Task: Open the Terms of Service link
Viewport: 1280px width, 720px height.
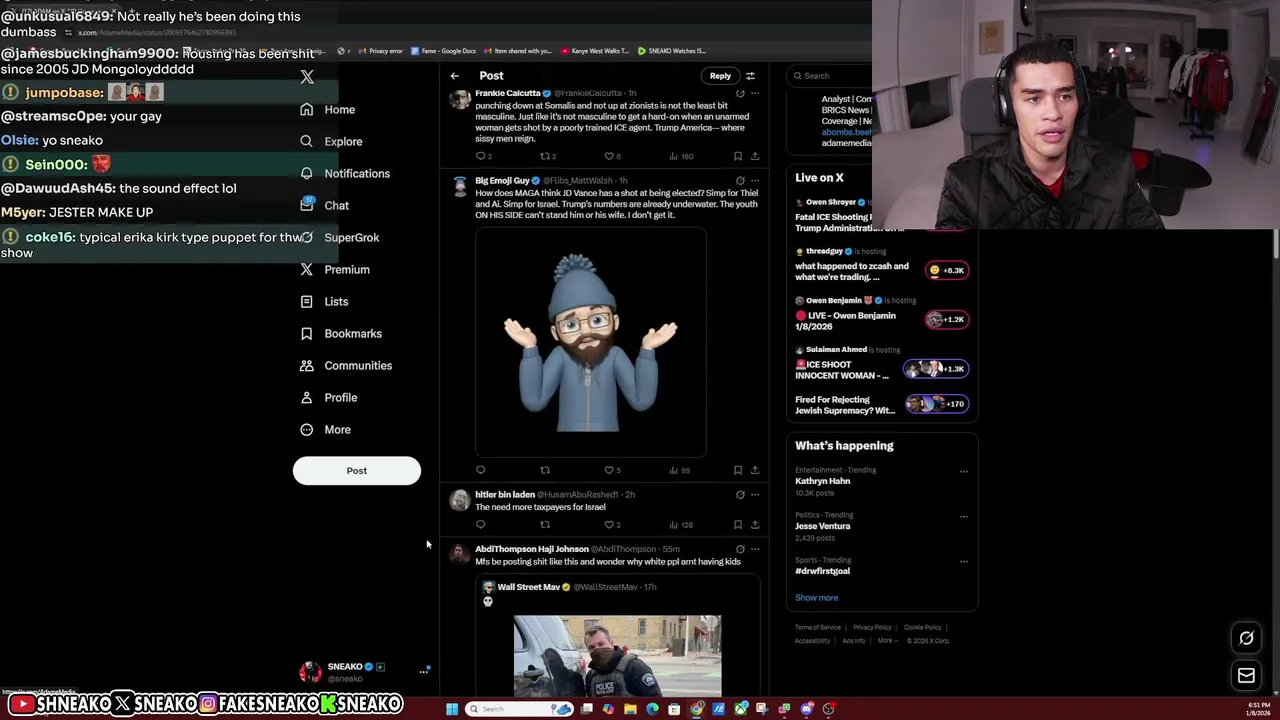Action: (x=818, y=628)
